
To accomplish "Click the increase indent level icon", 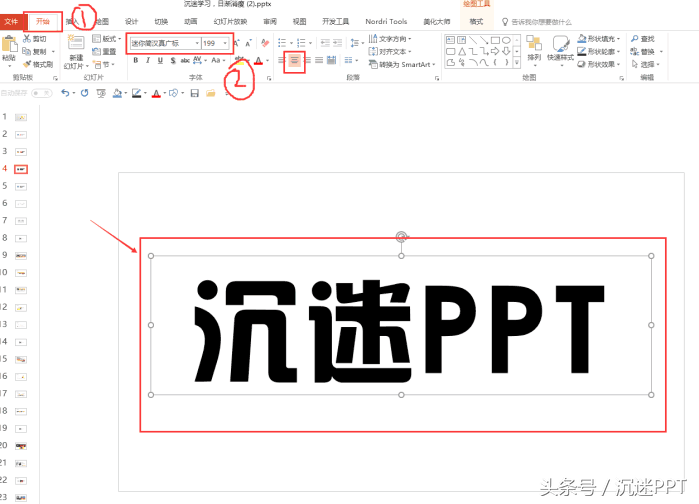I will (x=337, y=43).
